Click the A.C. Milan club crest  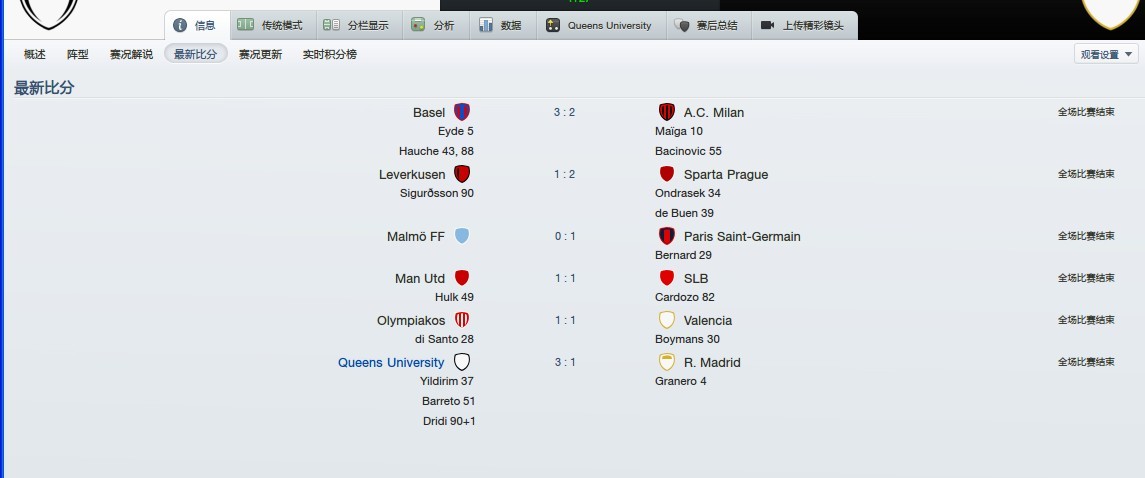pos(667,112)
